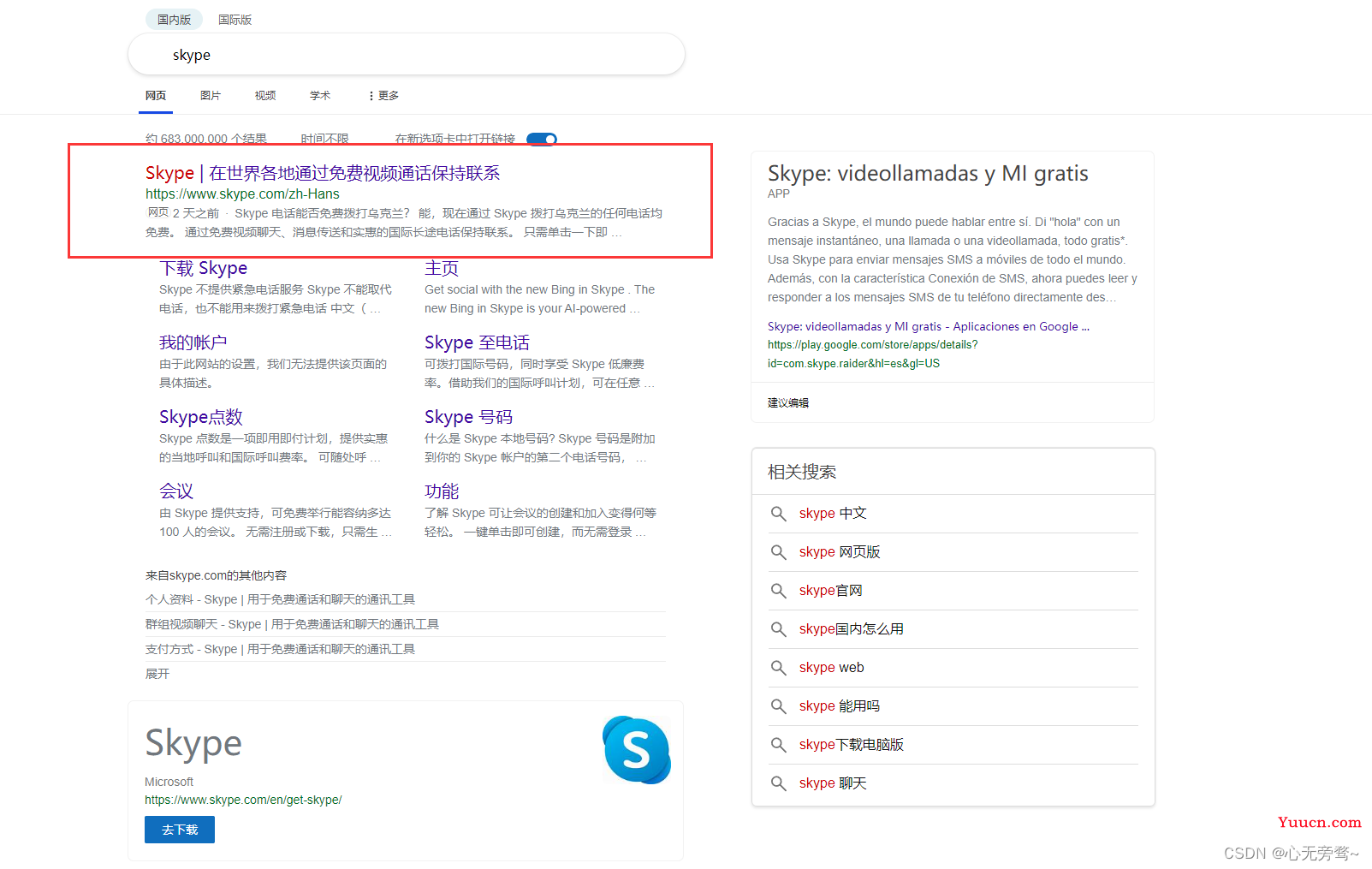
Task: Search related term 'skype web'
Action: (x=832, y=668)
